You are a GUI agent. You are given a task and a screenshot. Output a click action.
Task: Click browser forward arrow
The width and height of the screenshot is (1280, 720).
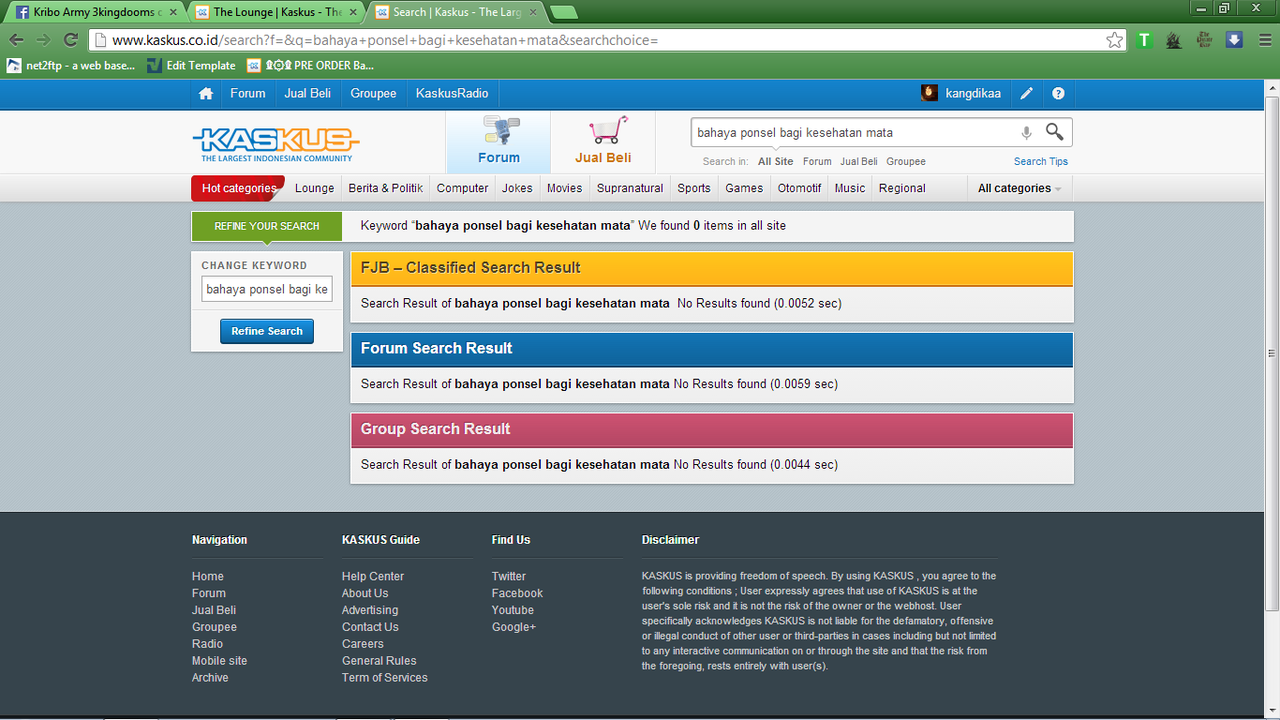(43, 40)
